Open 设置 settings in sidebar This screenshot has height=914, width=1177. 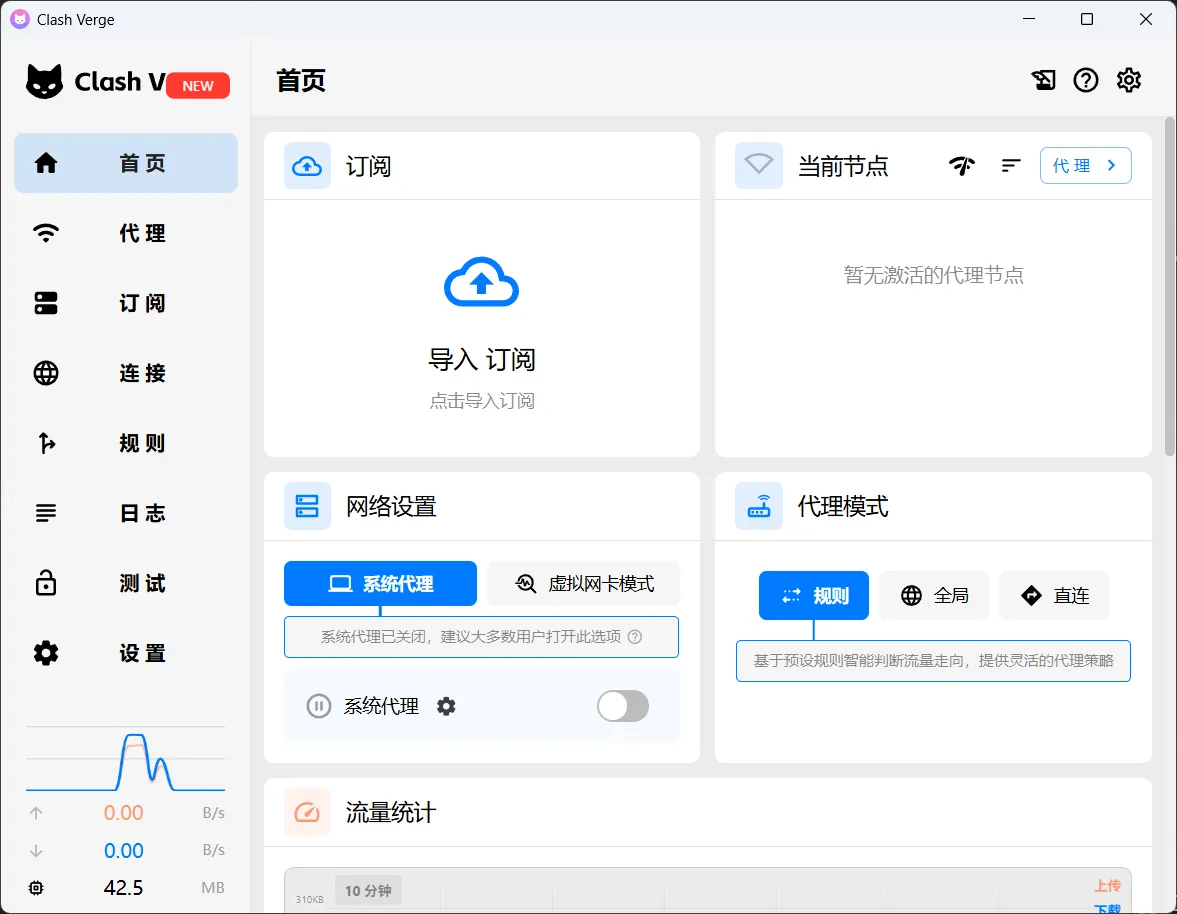click(x=125, y=653)
